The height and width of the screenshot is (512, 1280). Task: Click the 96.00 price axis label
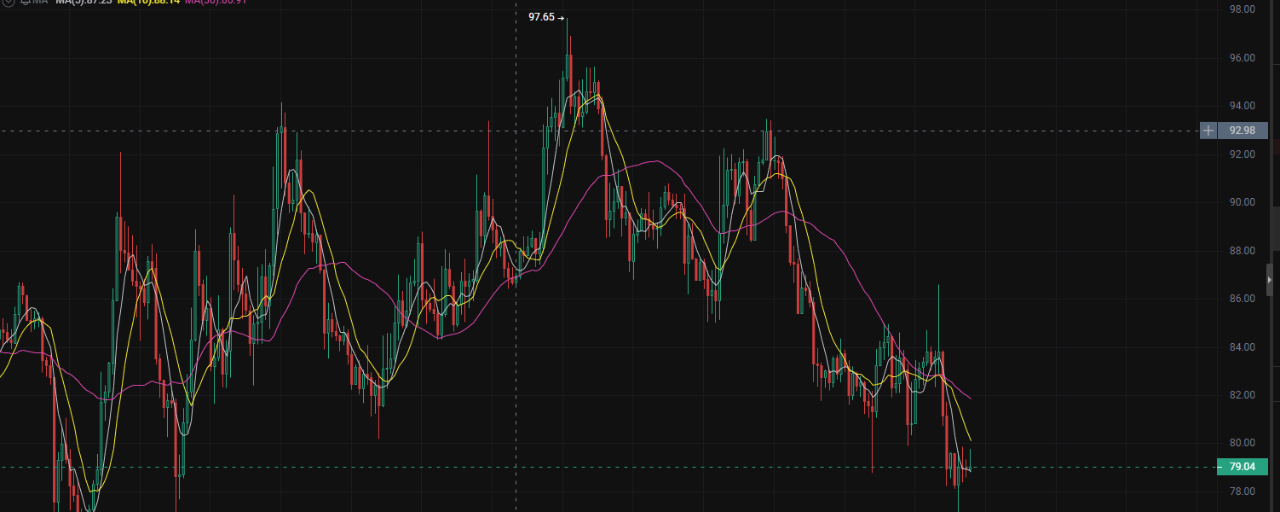[x=1242, y=58]
